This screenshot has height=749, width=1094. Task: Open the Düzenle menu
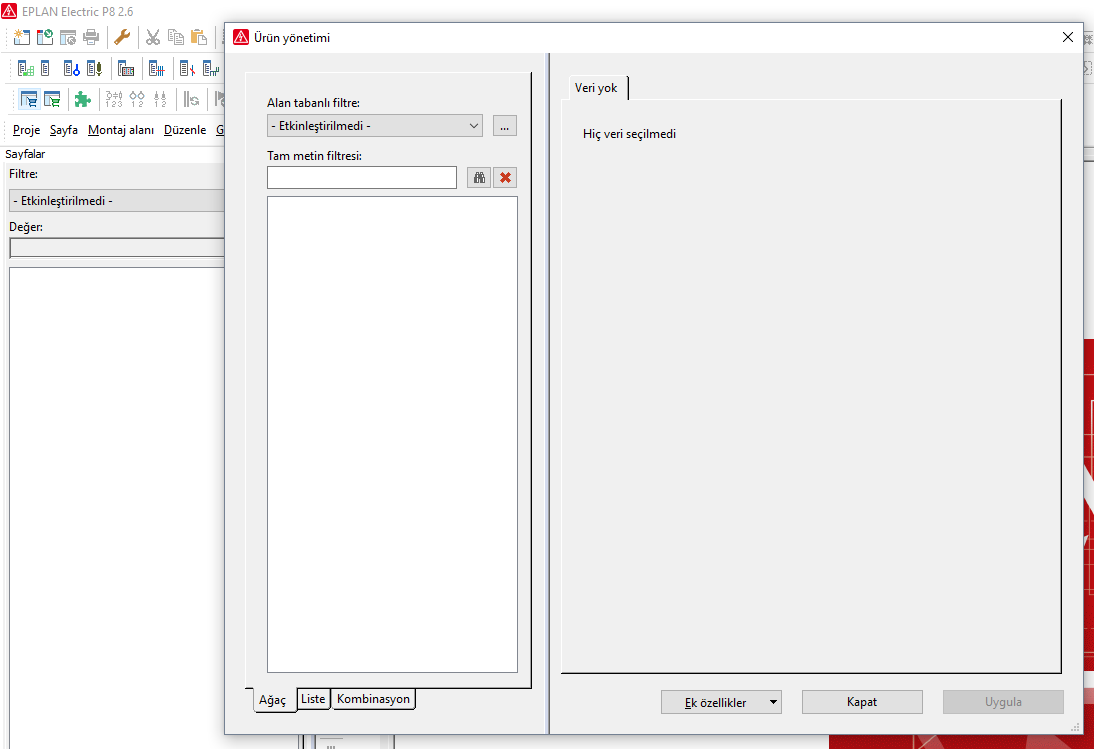pyautogui.click(x=185, y=130)
